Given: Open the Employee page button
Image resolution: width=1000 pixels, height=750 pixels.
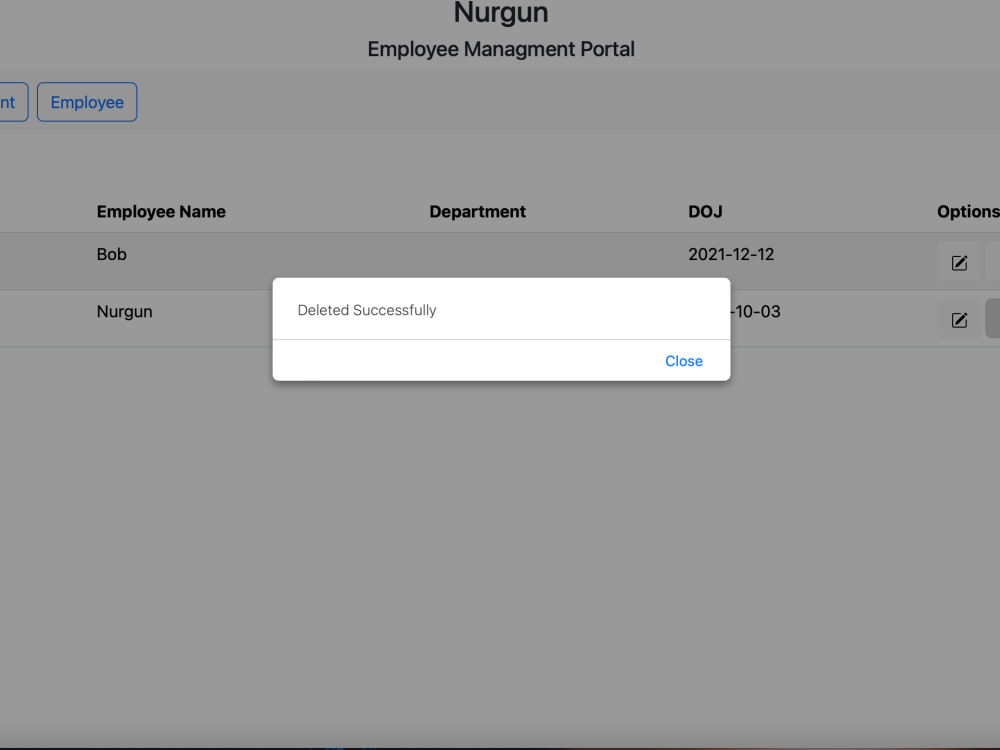Looking at the screenshot, I should point(87,102).
